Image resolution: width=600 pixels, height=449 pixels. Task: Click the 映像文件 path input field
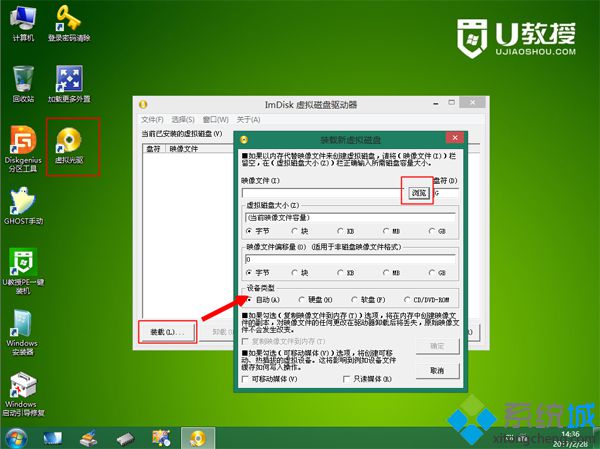pyautogui.click(x=324, y=193)
